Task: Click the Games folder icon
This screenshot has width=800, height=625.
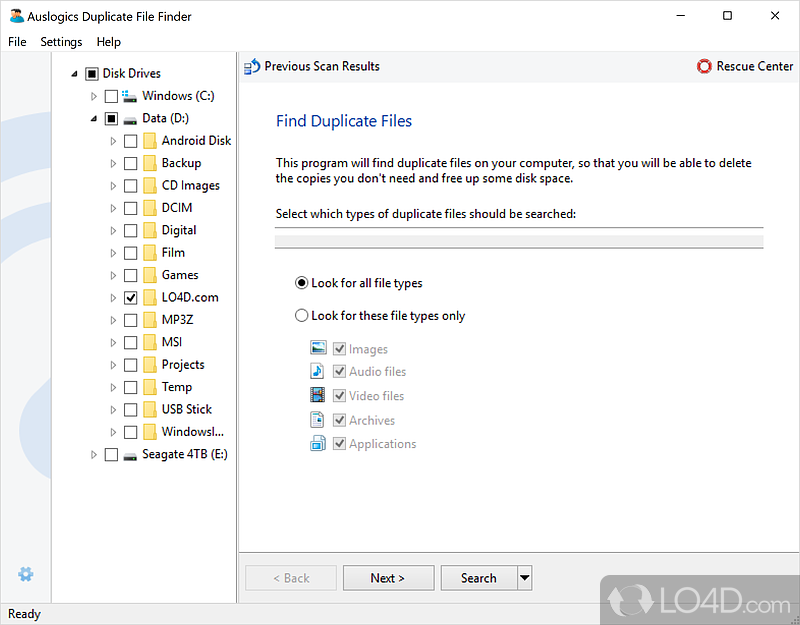Action: [149, 275]
